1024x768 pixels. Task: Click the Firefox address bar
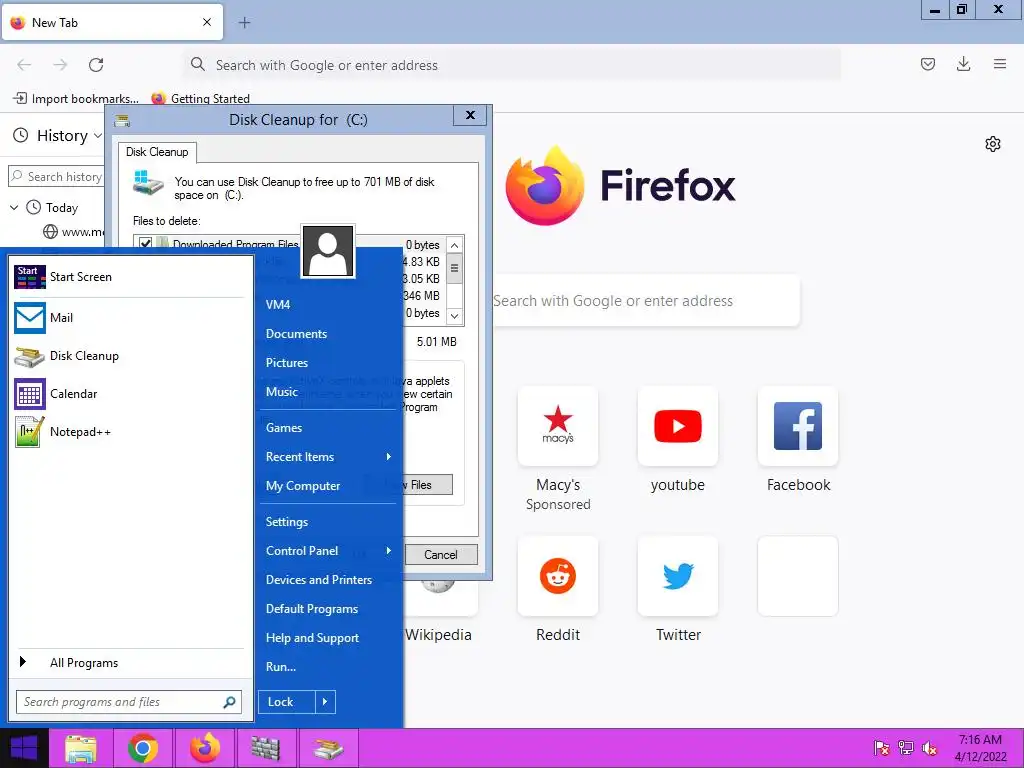[512, 65]
